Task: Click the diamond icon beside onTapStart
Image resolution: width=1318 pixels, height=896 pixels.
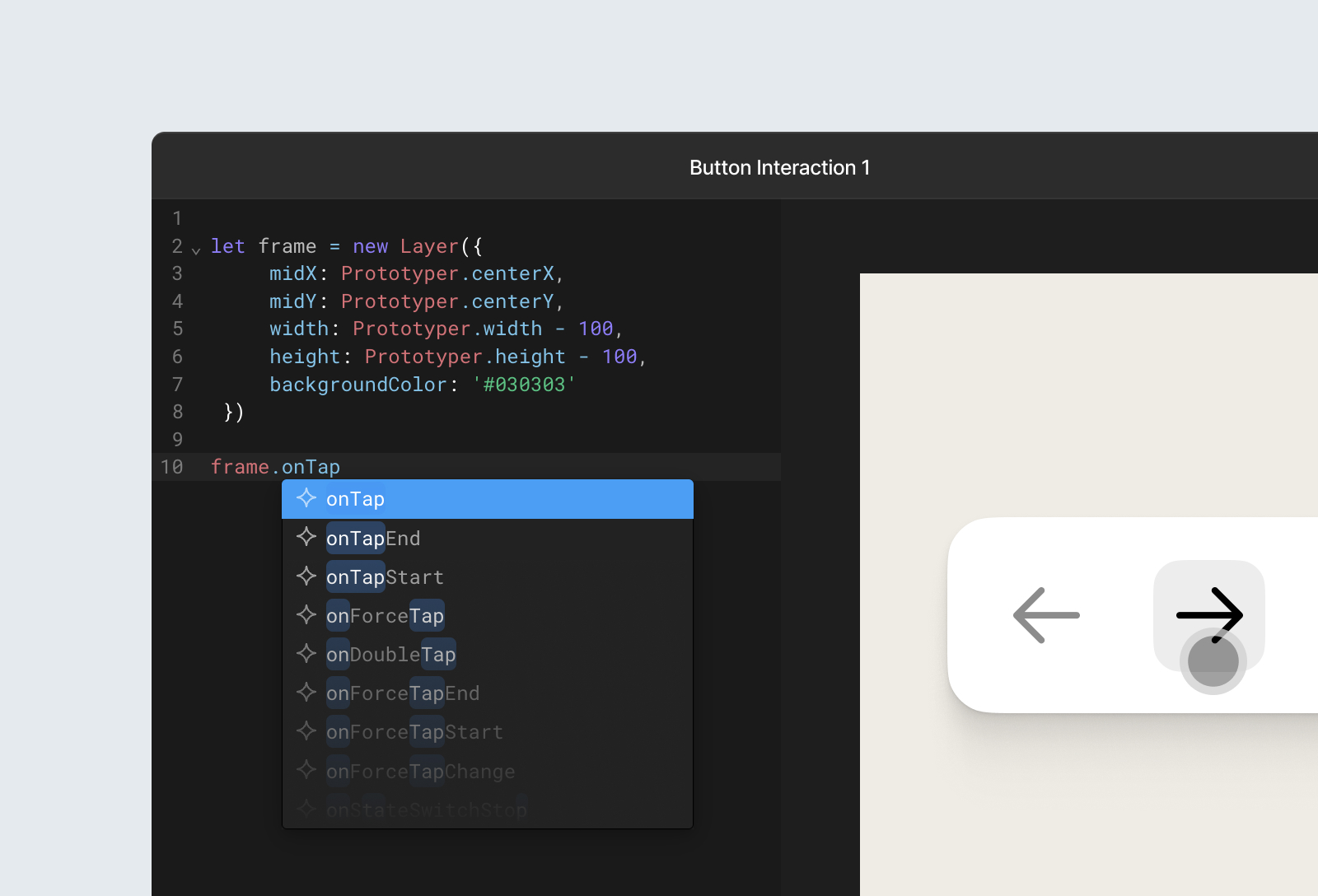Action: (x=306, y=576)
